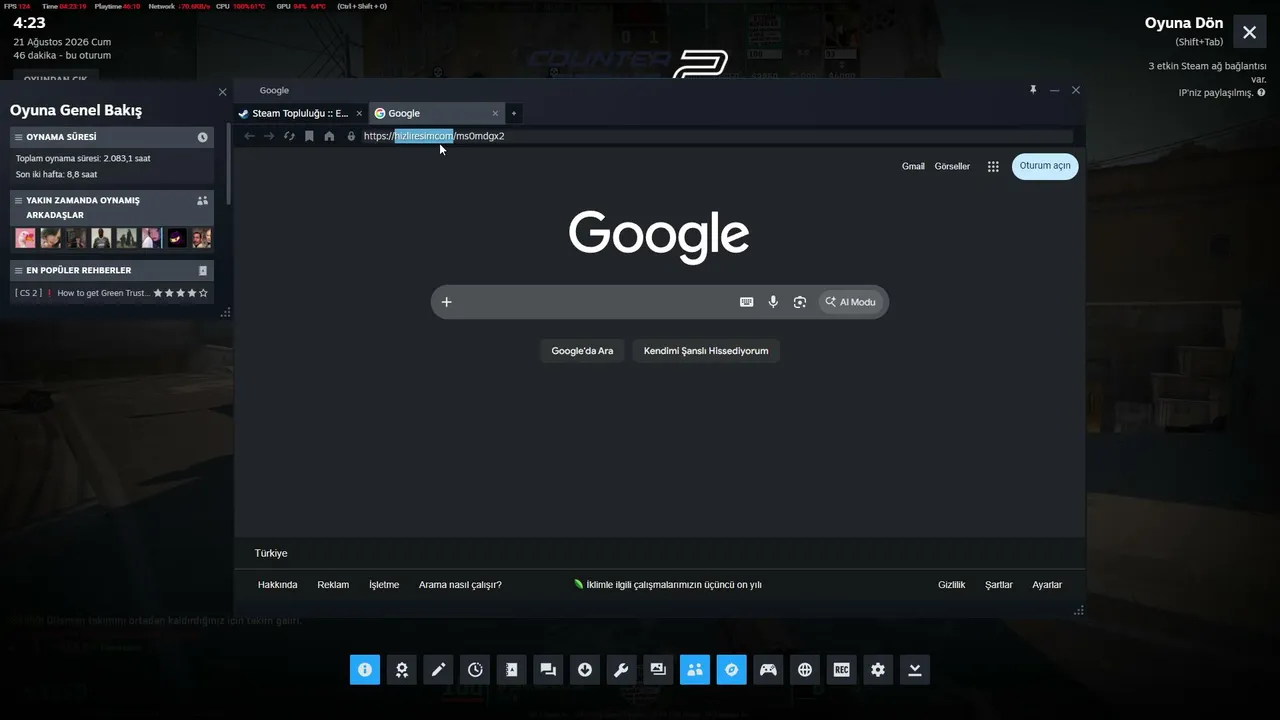Open the Google apps grid
Viewport: 1280px width, 720px height.
click(x=993, y=167)
